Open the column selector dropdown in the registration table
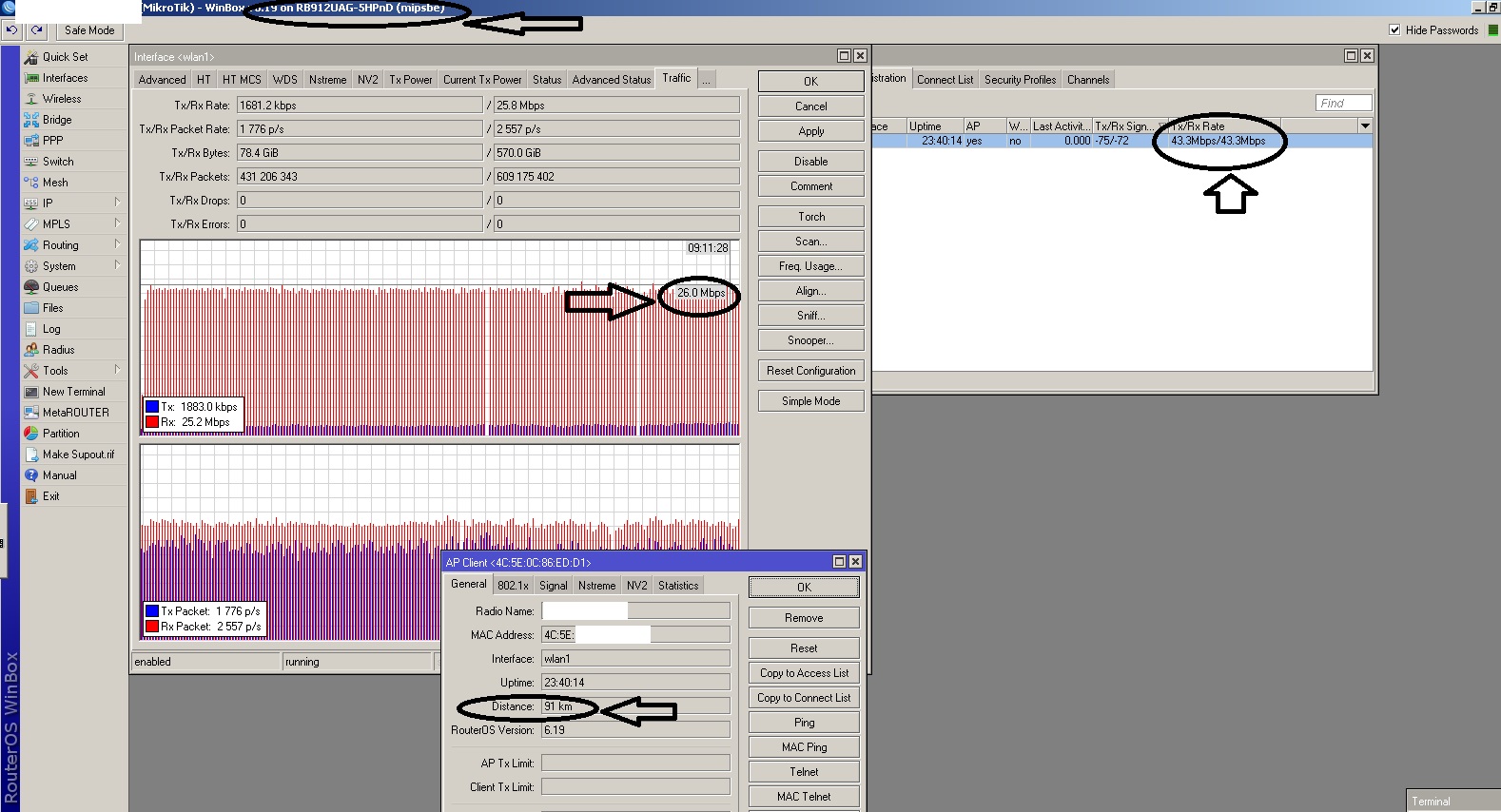The height and width of the screenshot is (812, 1501). click(1365, 126)
